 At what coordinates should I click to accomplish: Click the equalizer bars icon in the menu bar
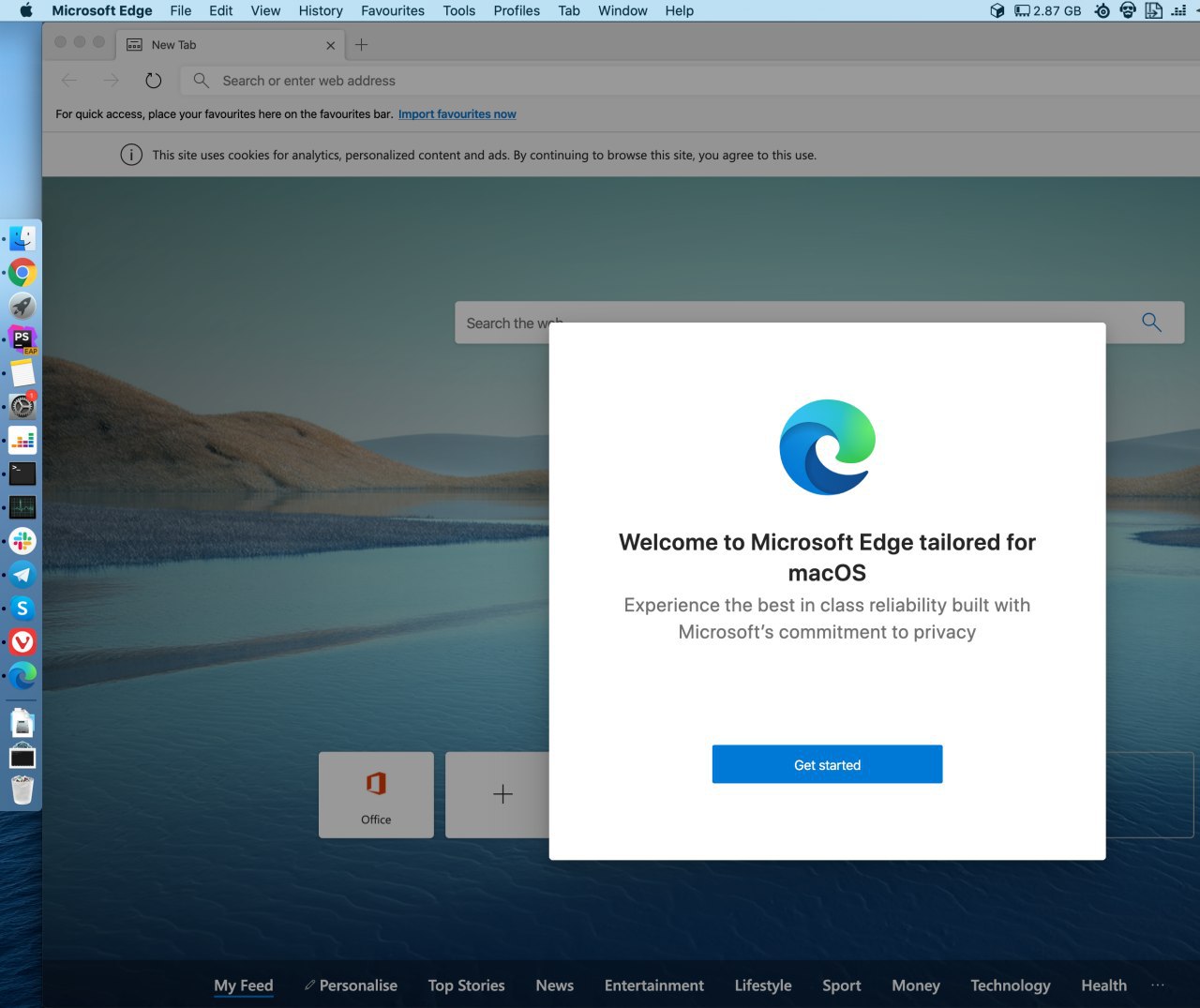coord(1178,10)
